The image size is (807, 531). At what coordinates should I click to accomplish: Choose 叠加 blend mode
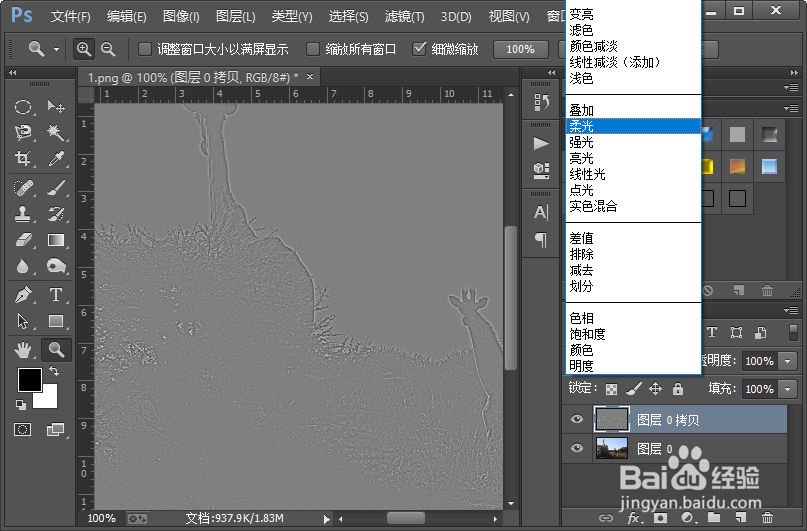(x=634, y=110)
